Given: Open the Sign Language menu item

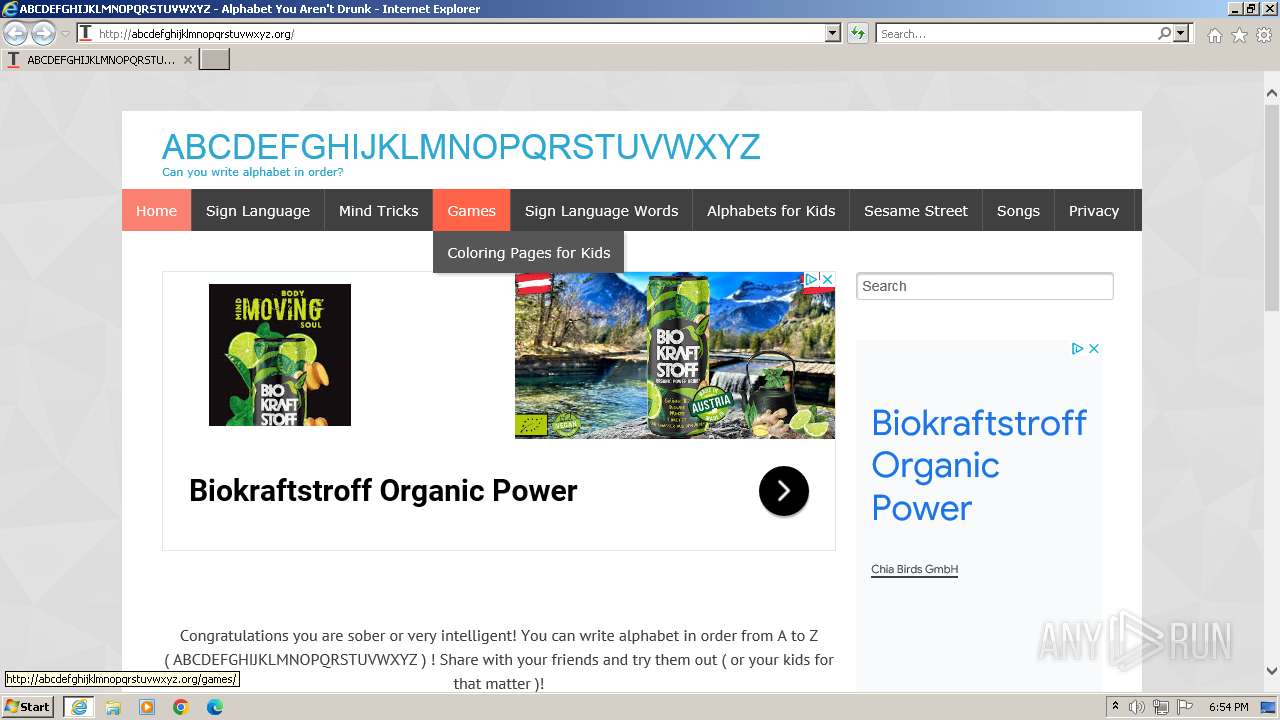Looking at the screenshot, I should (x=258, y=210).
